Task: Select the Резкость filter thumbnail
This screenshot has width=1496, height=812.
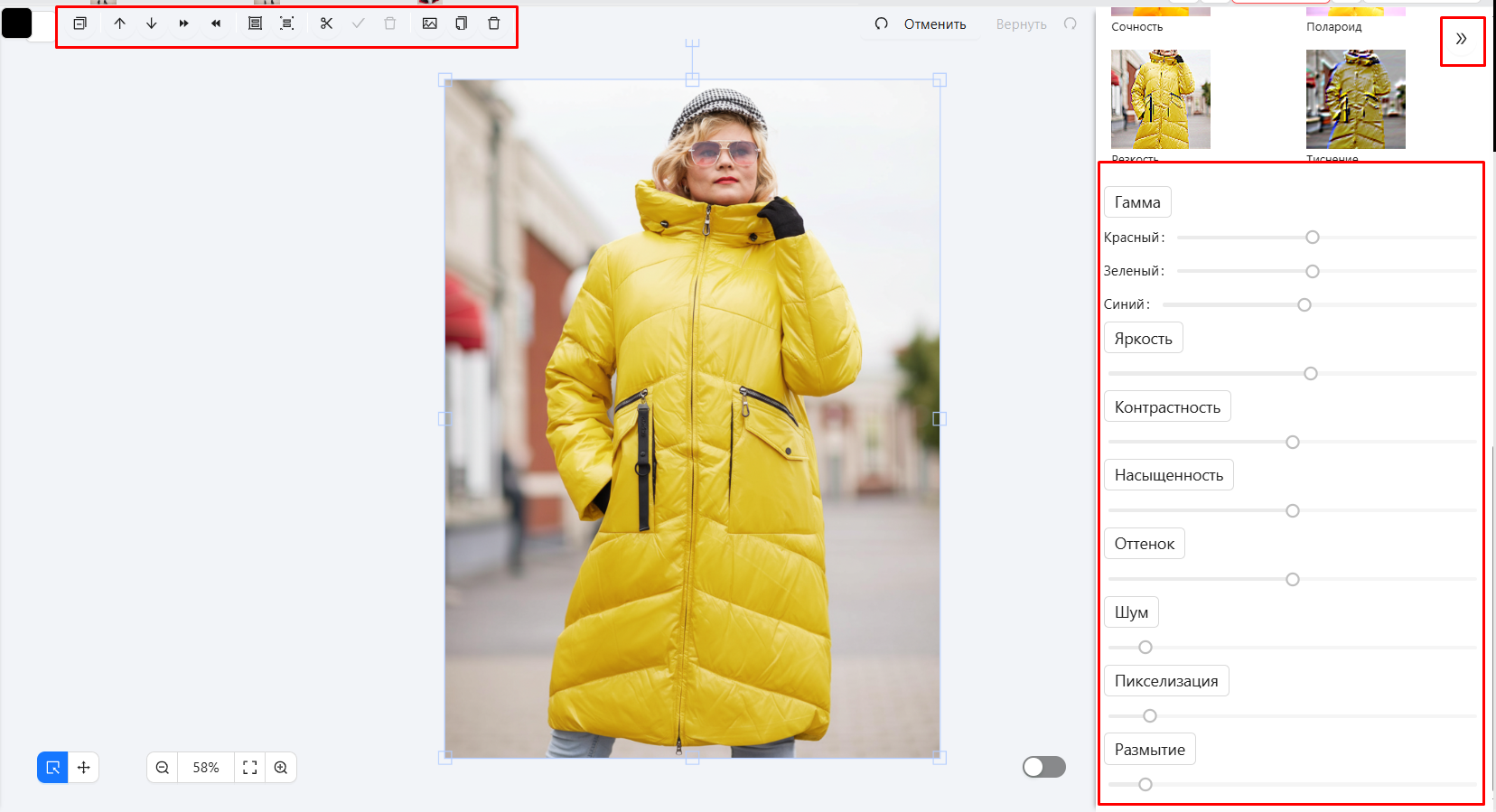Action: tap(1160, 99)
